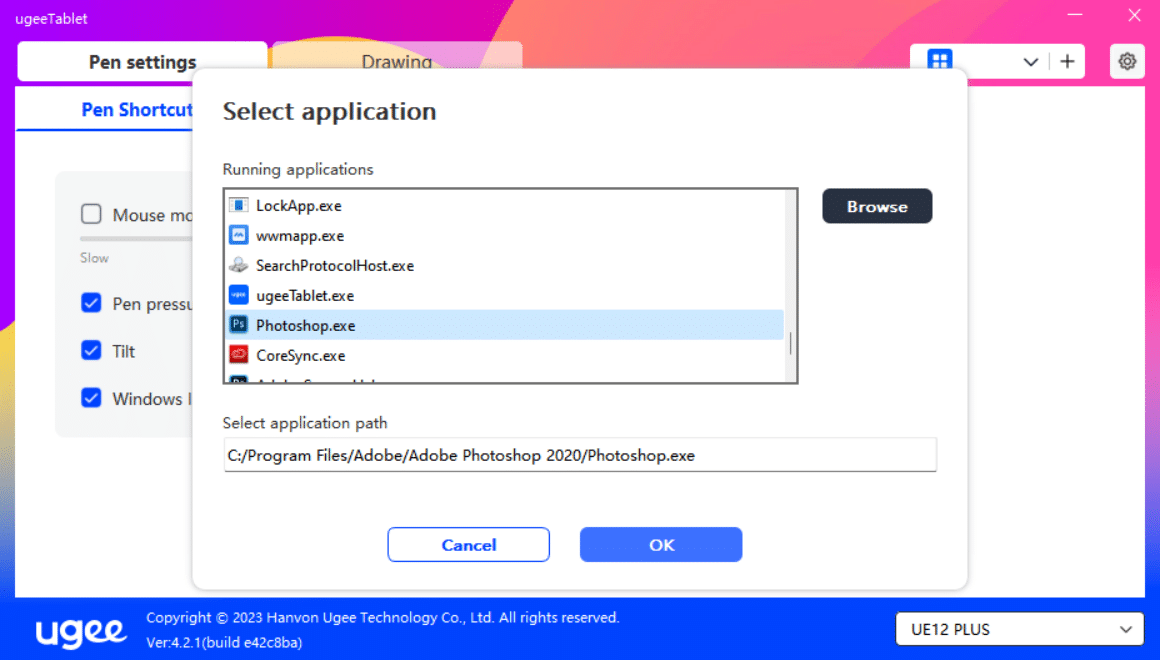Viewport: 1160px width, 660px height.
Task: Click the ugee logo in footer
Action: 81,631
